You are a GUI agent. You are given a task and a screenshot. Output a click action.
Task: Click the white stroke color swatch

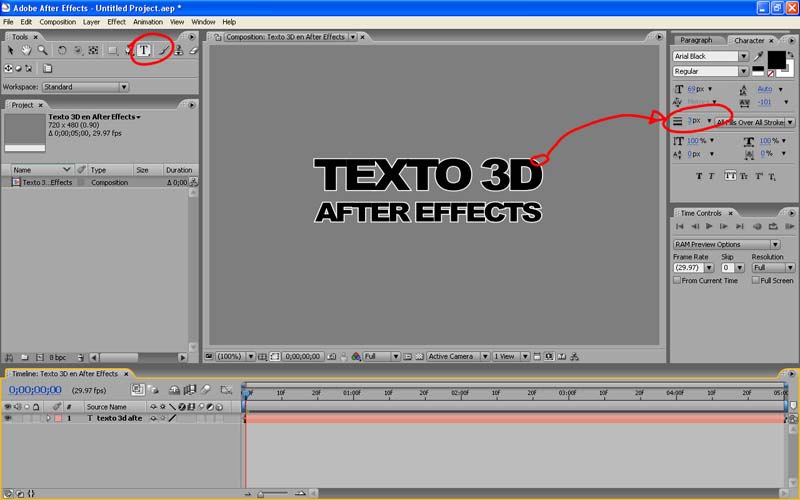[788, 71]
